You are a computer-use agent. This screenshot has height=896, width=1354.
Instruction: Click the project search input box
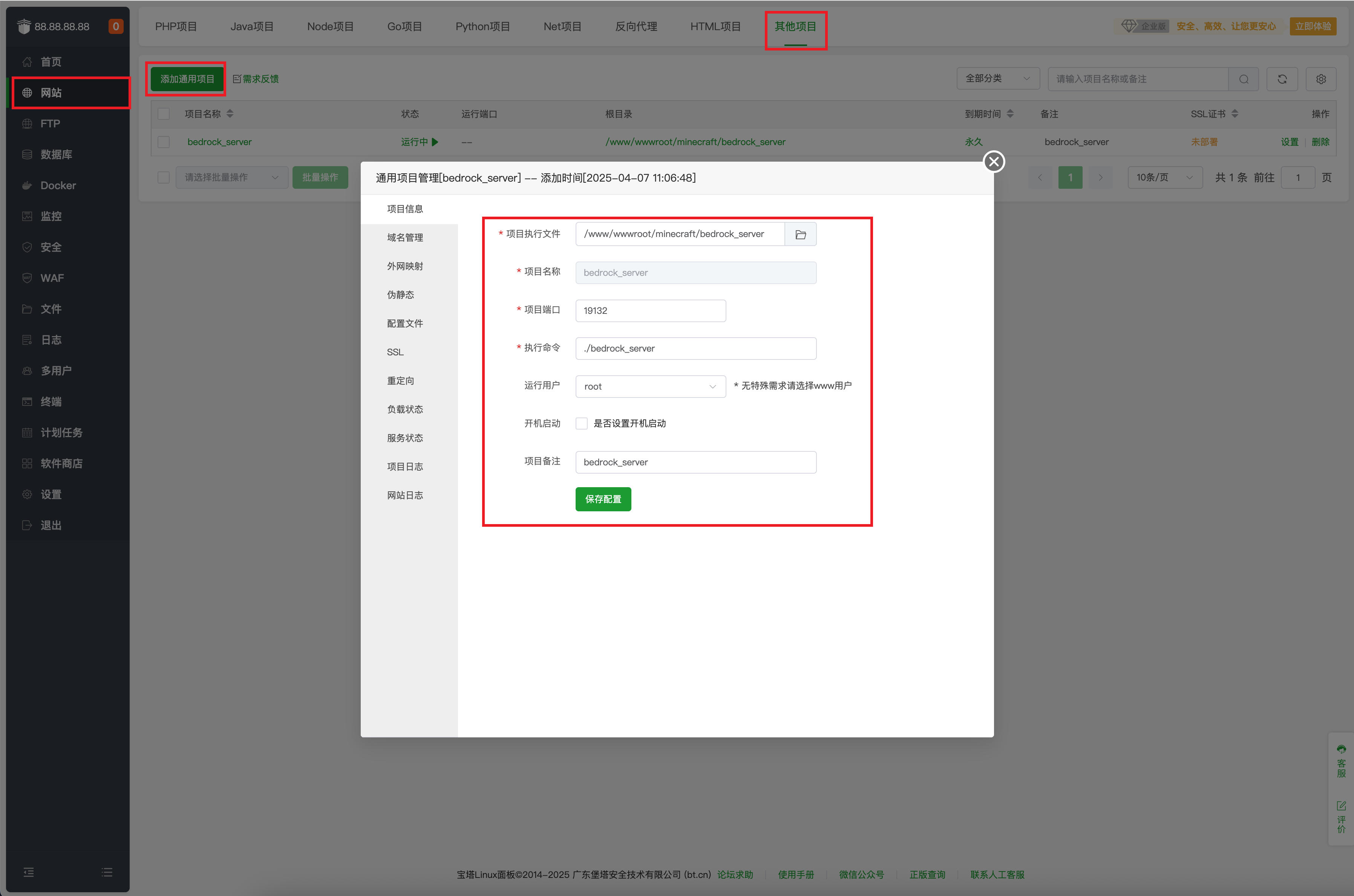[1138, 79]
